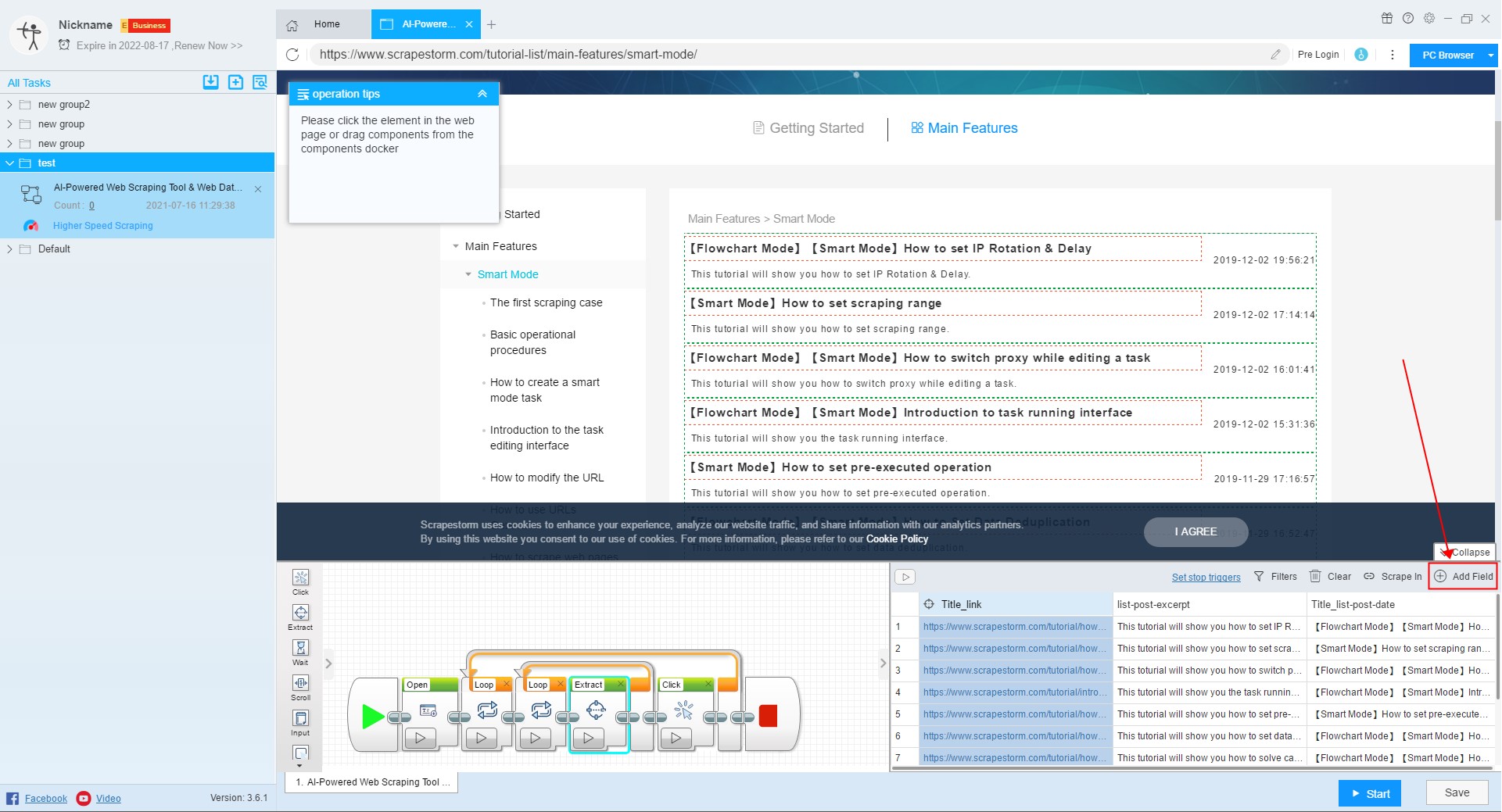Click the import task icon

210,82
